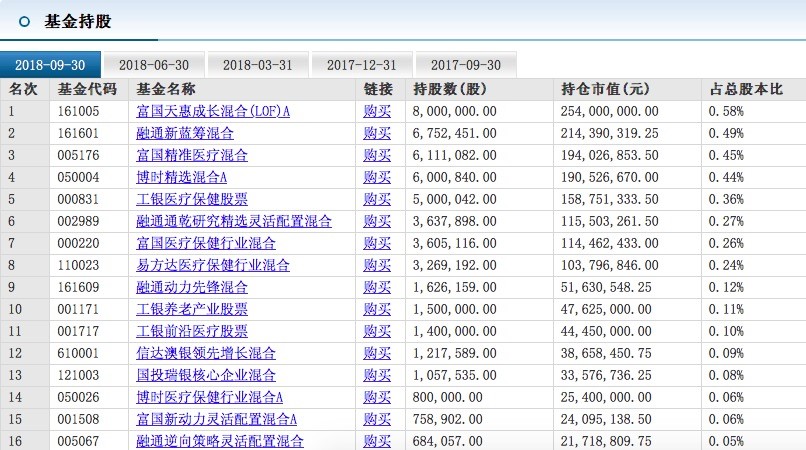Click 购买 for fund 005067
Screen dimensions: 806x450
377,441
